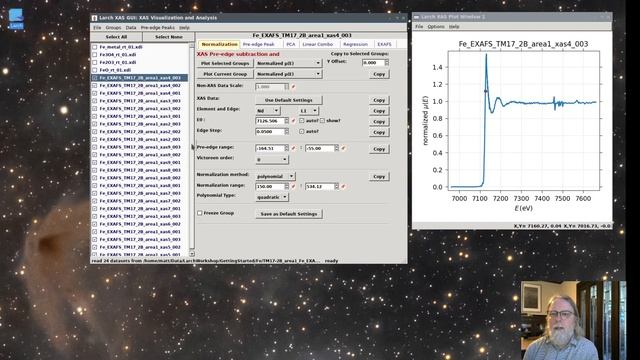Open the Edge dropdown
Image resolution: width=640 pixels, height=360 pixels.
pos(308,111)
